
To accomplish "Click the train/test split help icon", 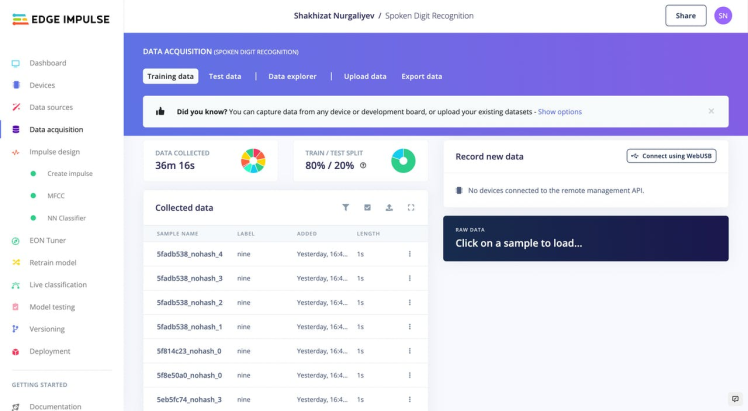I will coord(363,165).
